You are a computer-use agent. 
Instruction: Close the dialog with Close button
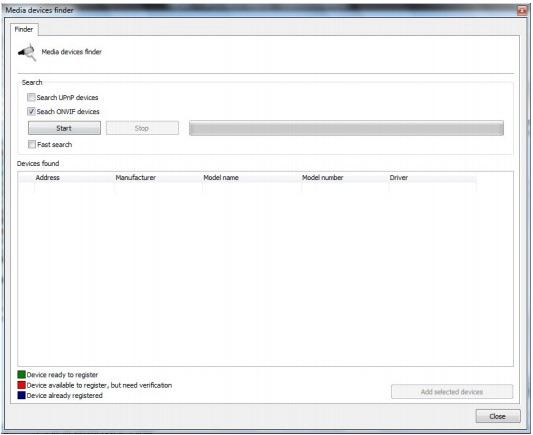[498, 416]
